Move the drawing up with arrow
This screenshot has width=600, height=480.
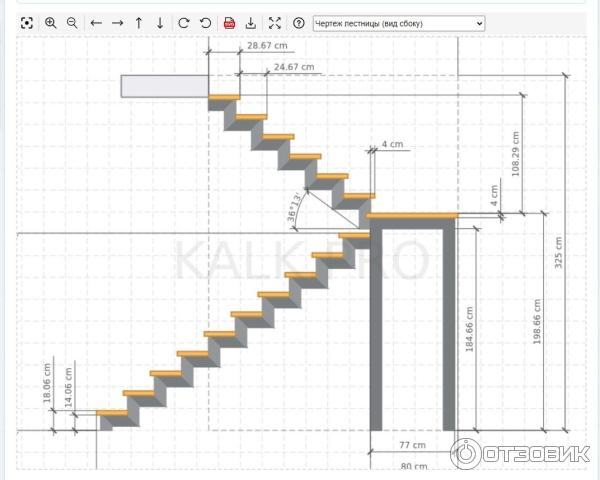[x=139, y=23]
